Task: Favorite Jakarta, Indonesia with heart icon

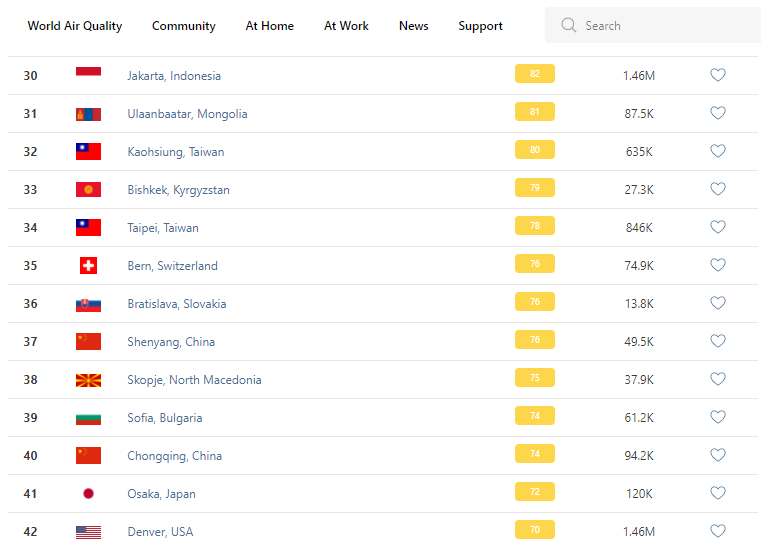Action: coord(718,75)
